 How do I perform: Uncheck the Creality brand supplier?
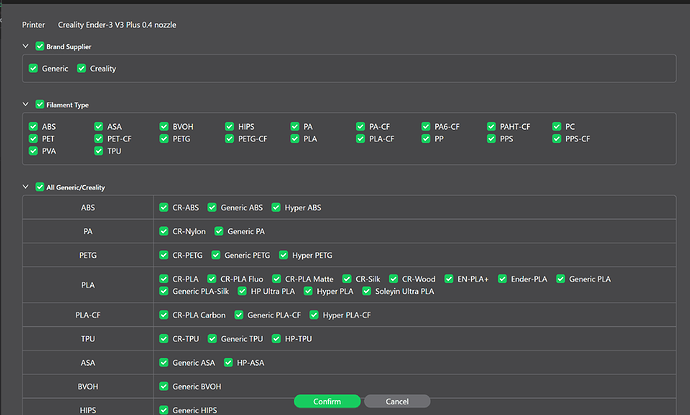click(x=81, y=68)
